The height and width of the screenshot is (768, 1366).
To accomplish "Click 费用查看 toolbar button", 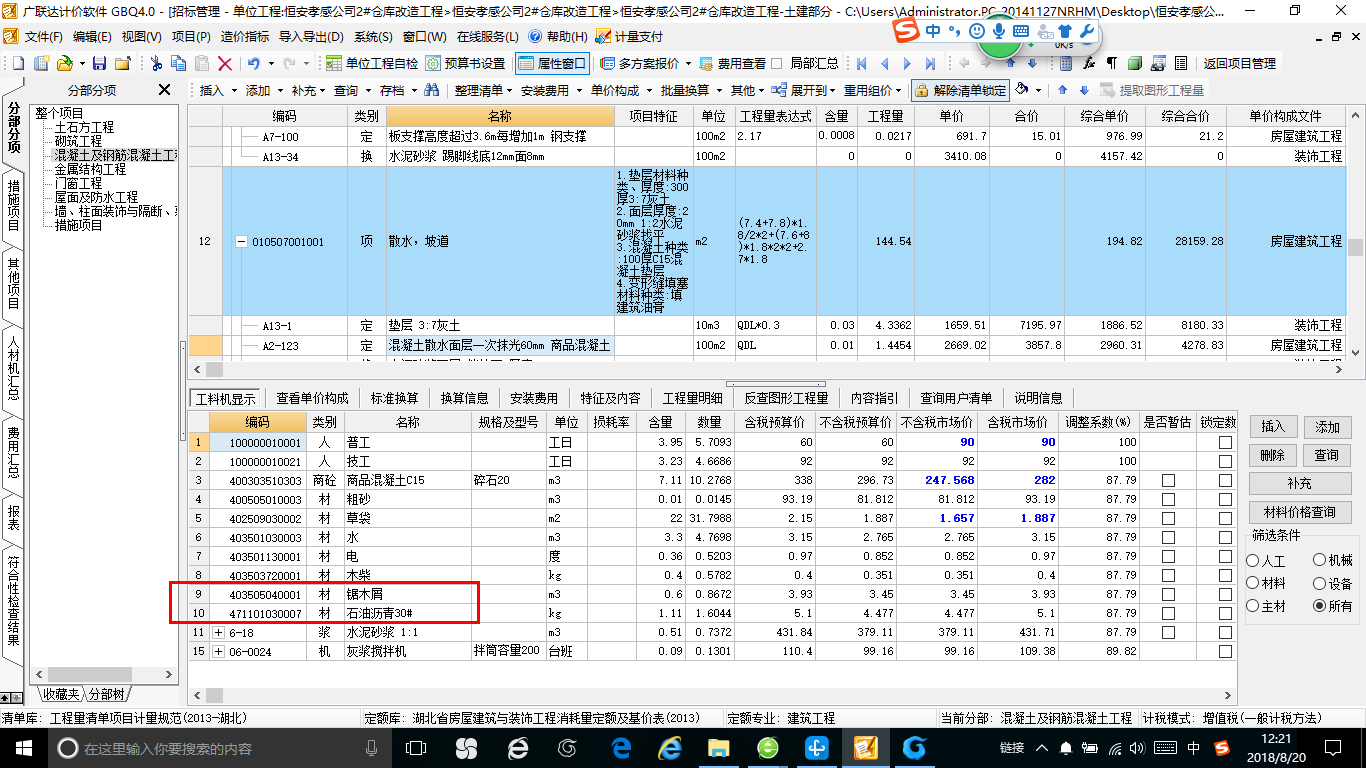I will [732, 63].
